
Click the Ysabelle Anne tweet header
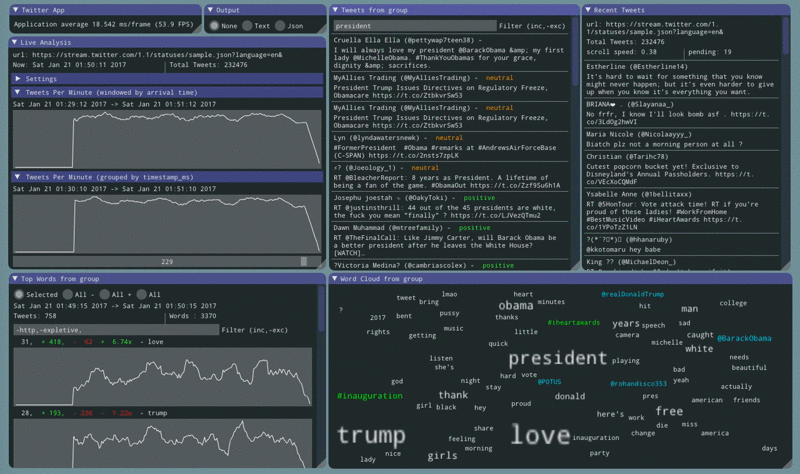tap(639, 194)
